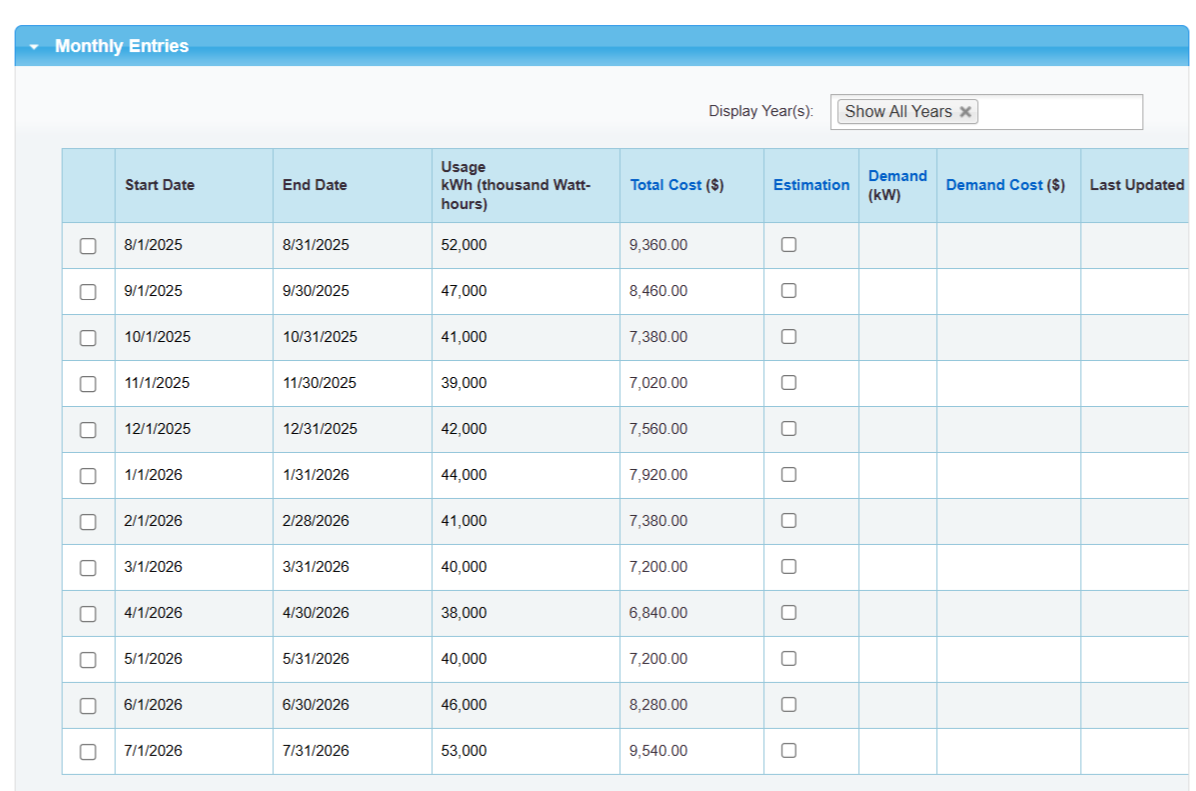Viewport: 1196px width, 791px height.
Task: Select the row checkbox for 1/1/2026
Action: click(88, 475)
